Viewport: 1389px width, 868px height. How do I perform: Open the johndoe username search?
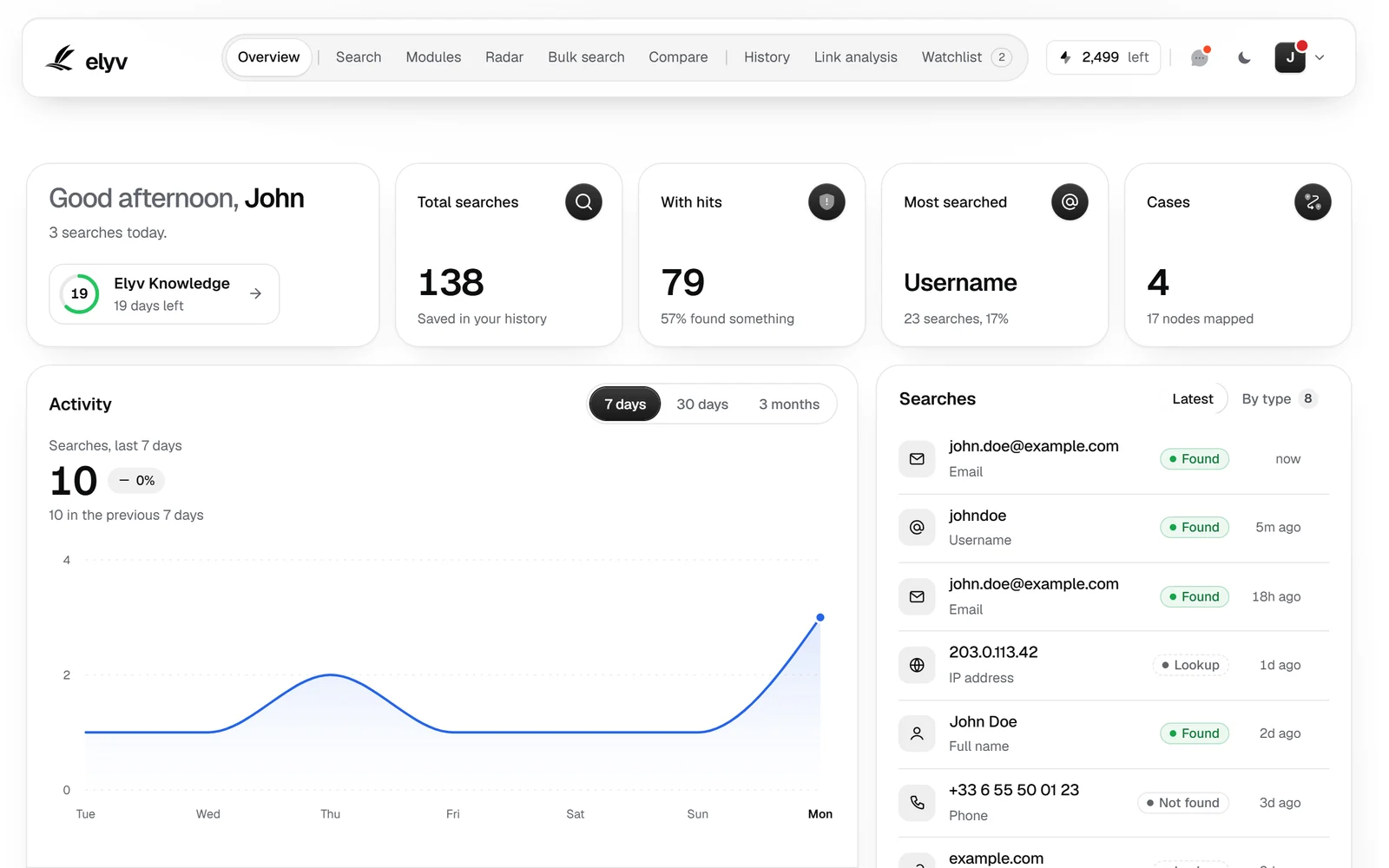[1114, 528]
